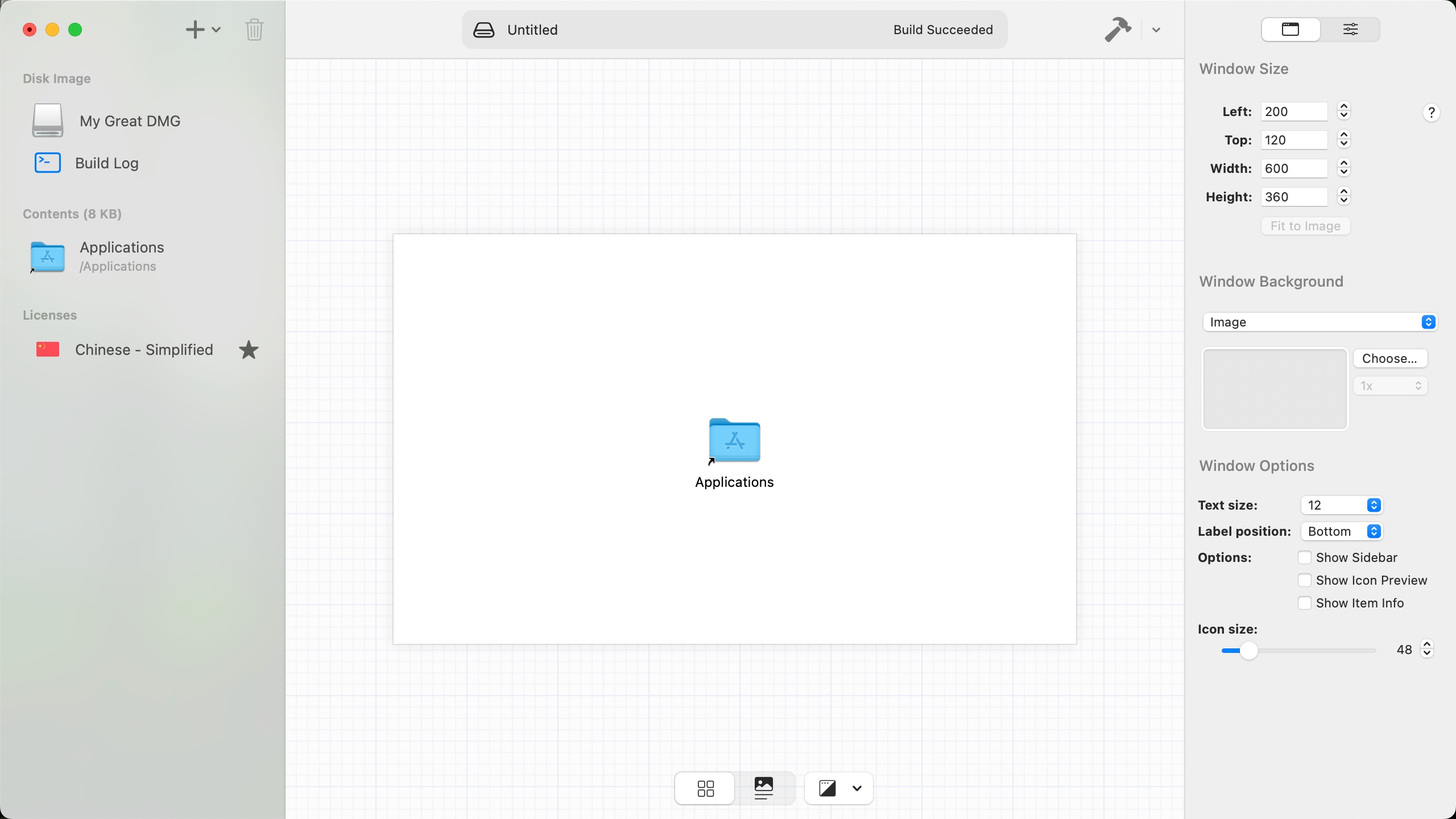
Task: Click the trash delete icon
Action: (x=254, y=30)
